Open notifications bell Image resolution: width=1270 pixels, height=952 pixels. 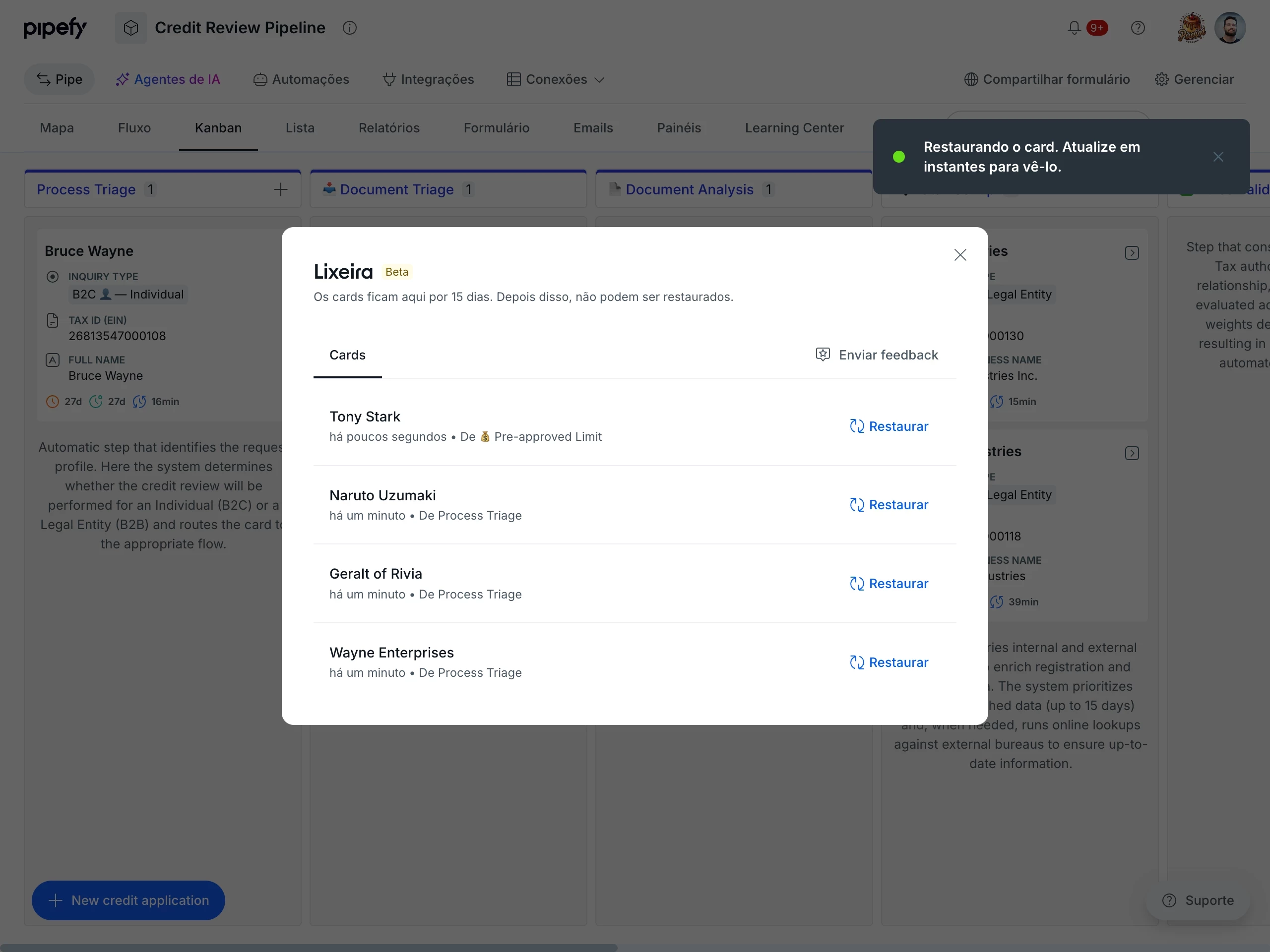coord(1074,28)
